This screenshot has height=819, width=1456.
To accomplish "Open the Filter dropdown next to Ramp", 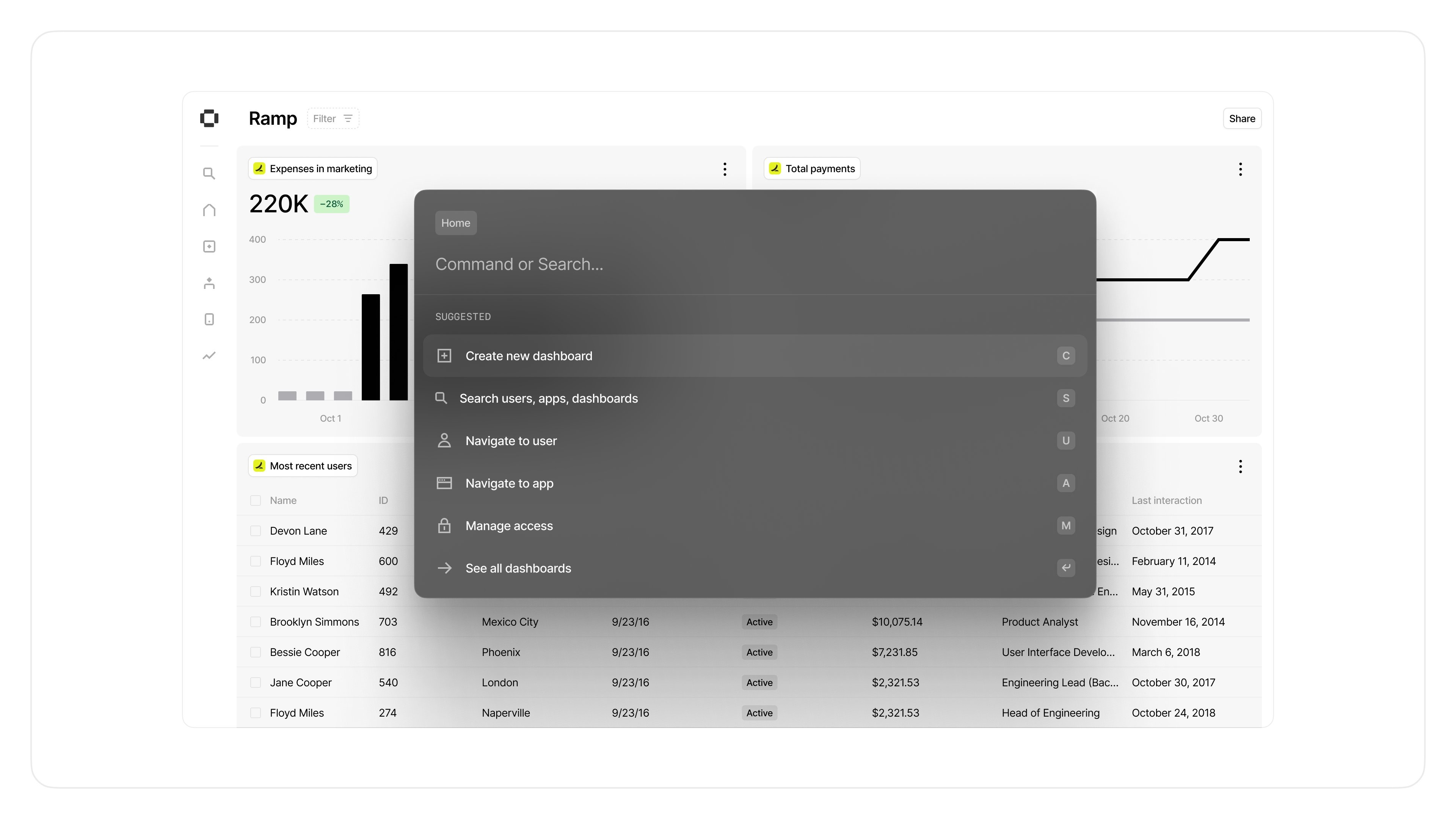I will (333, 119).
